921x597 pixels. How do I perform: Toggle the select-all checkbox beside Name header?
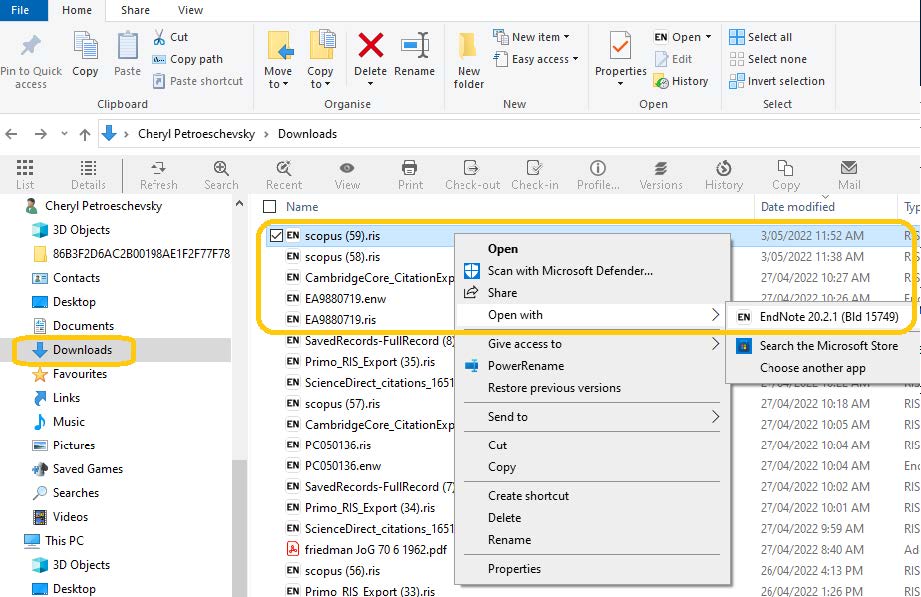point(269,207)
